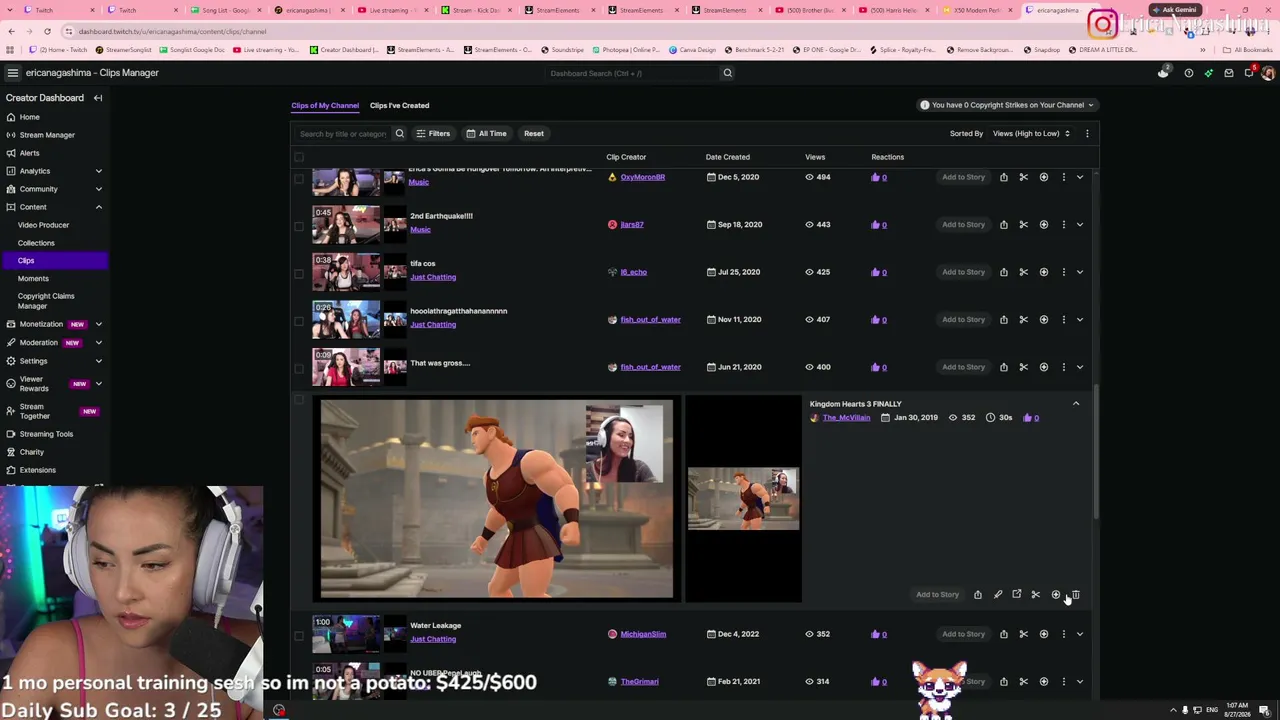Expand the Water Leakage clip row
The width and height of the screenshot is (1280, 720).
pyautogui.click(x=1080, y=634)
